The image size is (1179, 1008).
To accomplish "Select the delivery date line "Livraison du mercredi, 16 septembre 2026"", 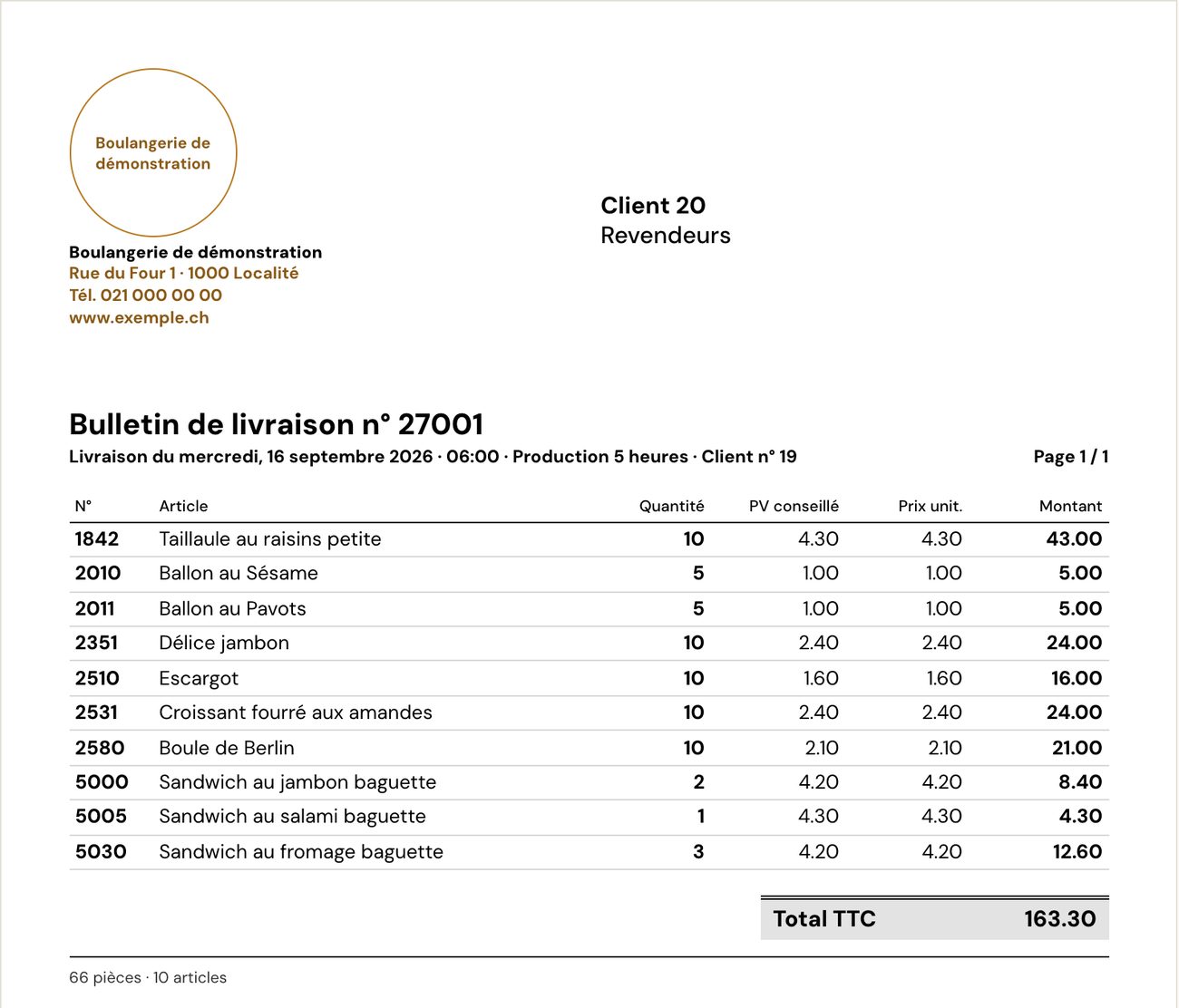I will 250,457.
